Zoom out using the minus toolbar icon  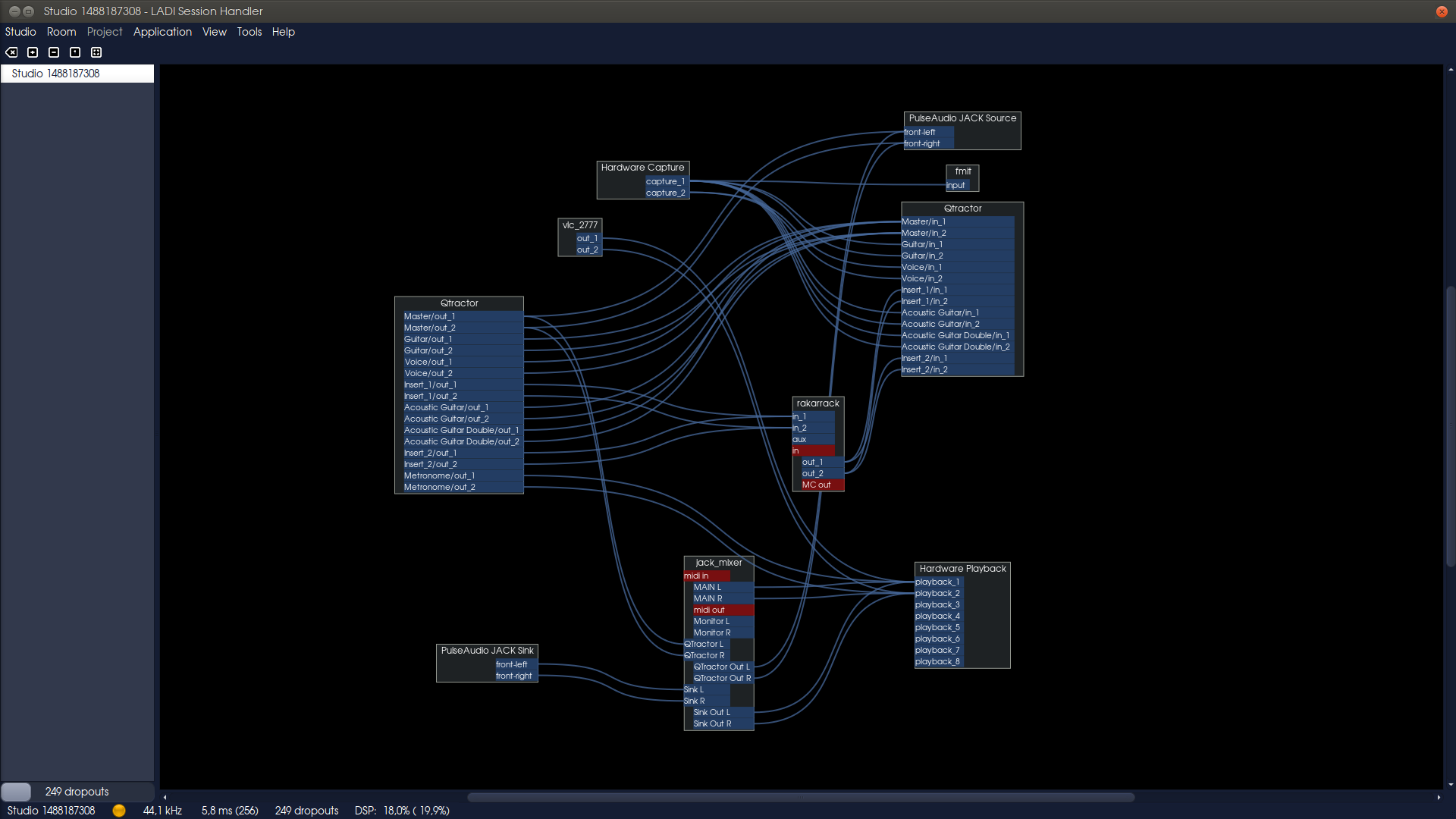tap(54, 52)
